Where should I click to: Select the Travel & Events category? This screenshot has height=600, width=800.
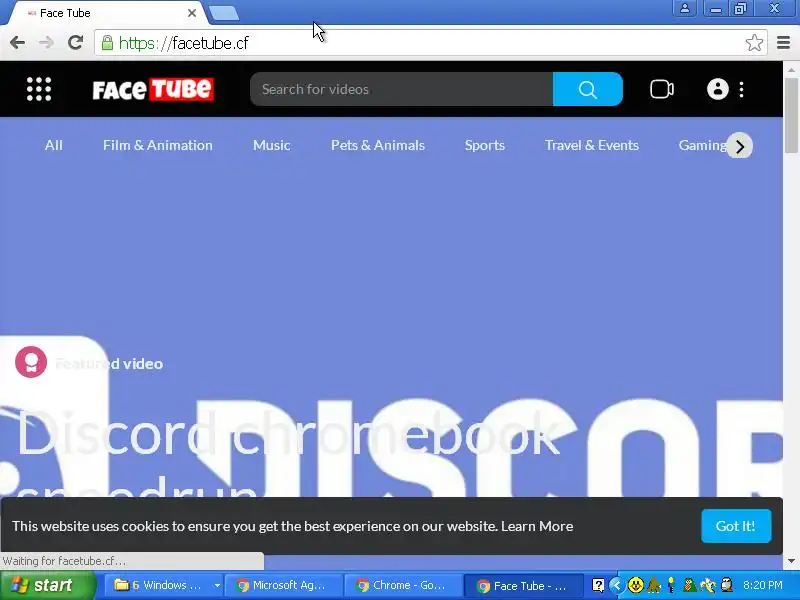point(592,145)
